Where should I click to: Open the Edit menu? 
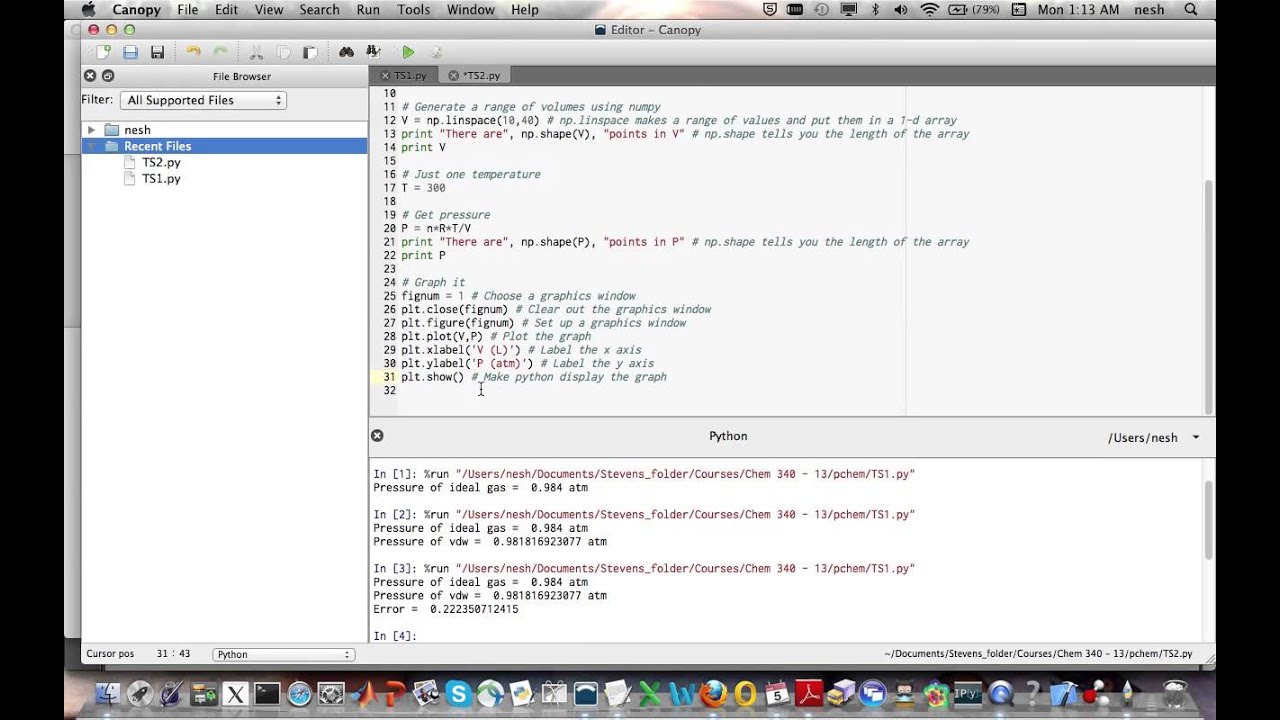[x=227, y=10]
